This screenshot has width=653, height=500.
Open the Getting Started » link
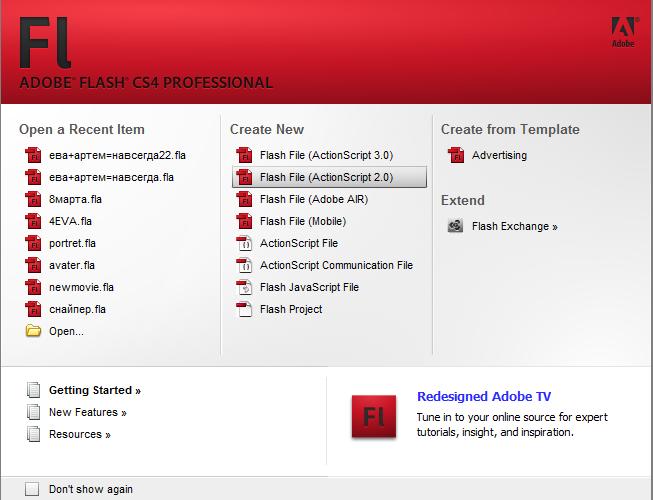[x=95, y=391]
